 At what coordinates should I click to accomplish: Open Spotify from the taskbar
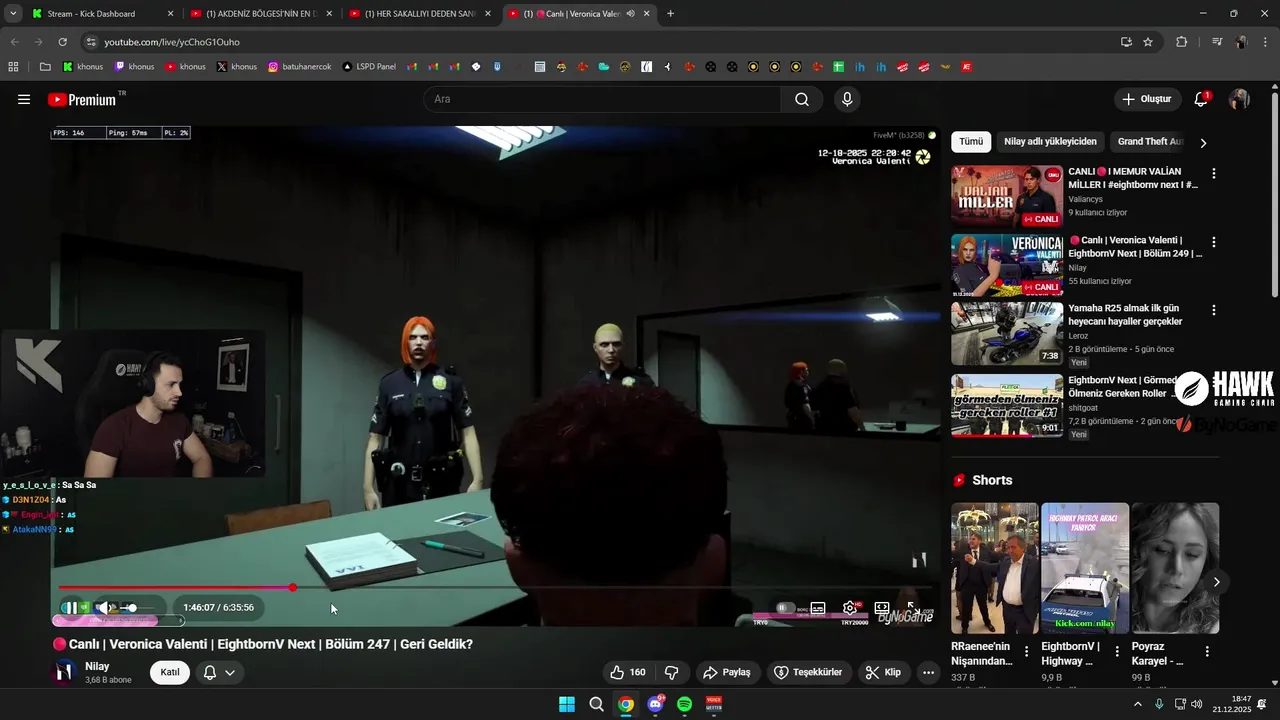(x=684, y=704)
